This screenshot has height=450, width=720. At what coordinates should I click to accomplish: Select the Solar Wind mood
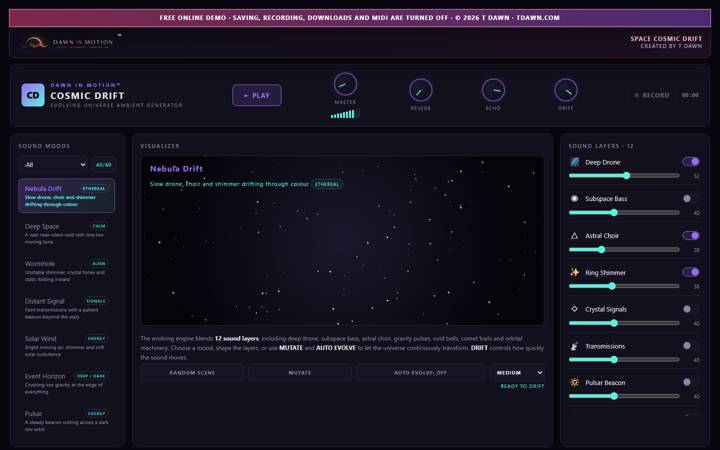67,346
